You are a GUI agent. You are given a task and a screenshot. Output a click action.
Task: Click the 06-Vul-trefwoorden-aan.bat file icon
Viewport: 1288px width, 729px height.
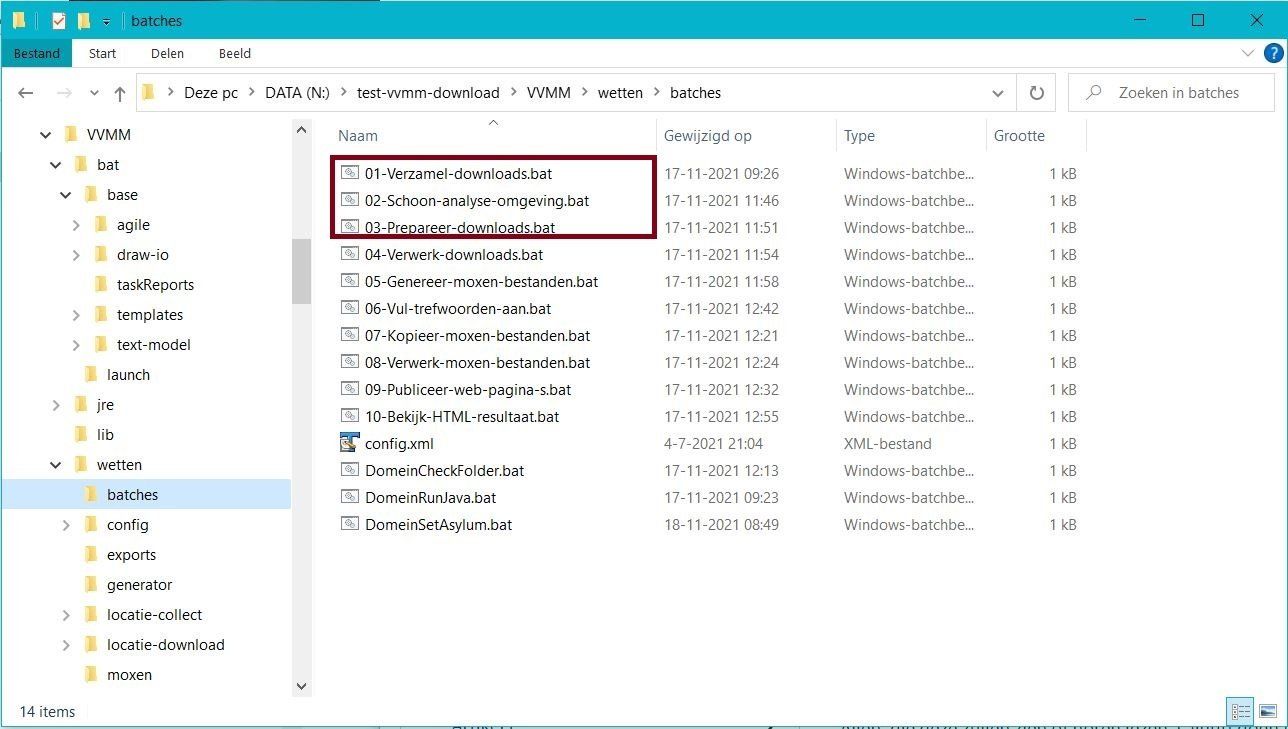click(349, 308)
